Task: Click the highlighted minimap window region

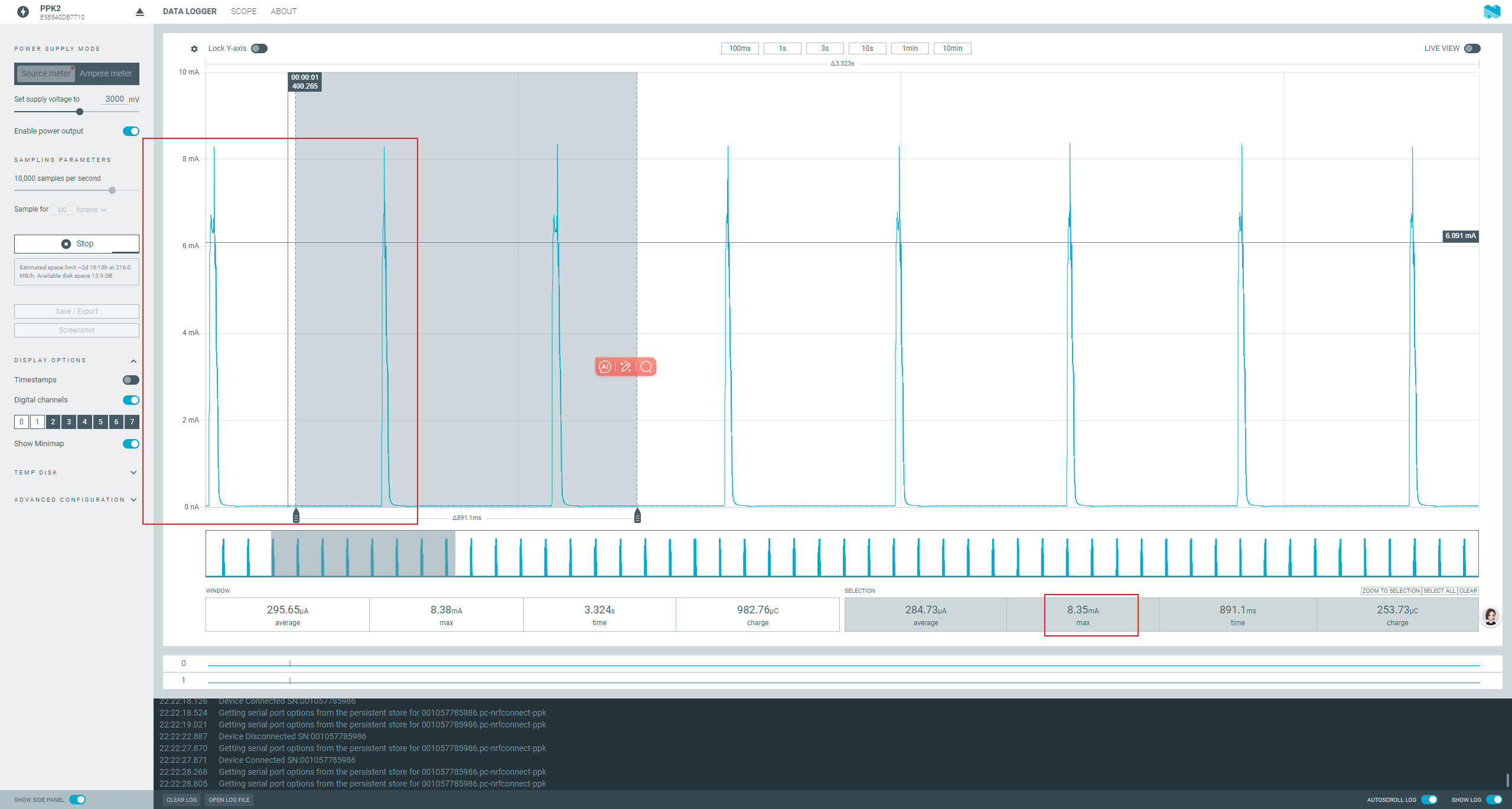Action: tap(363, 553)
